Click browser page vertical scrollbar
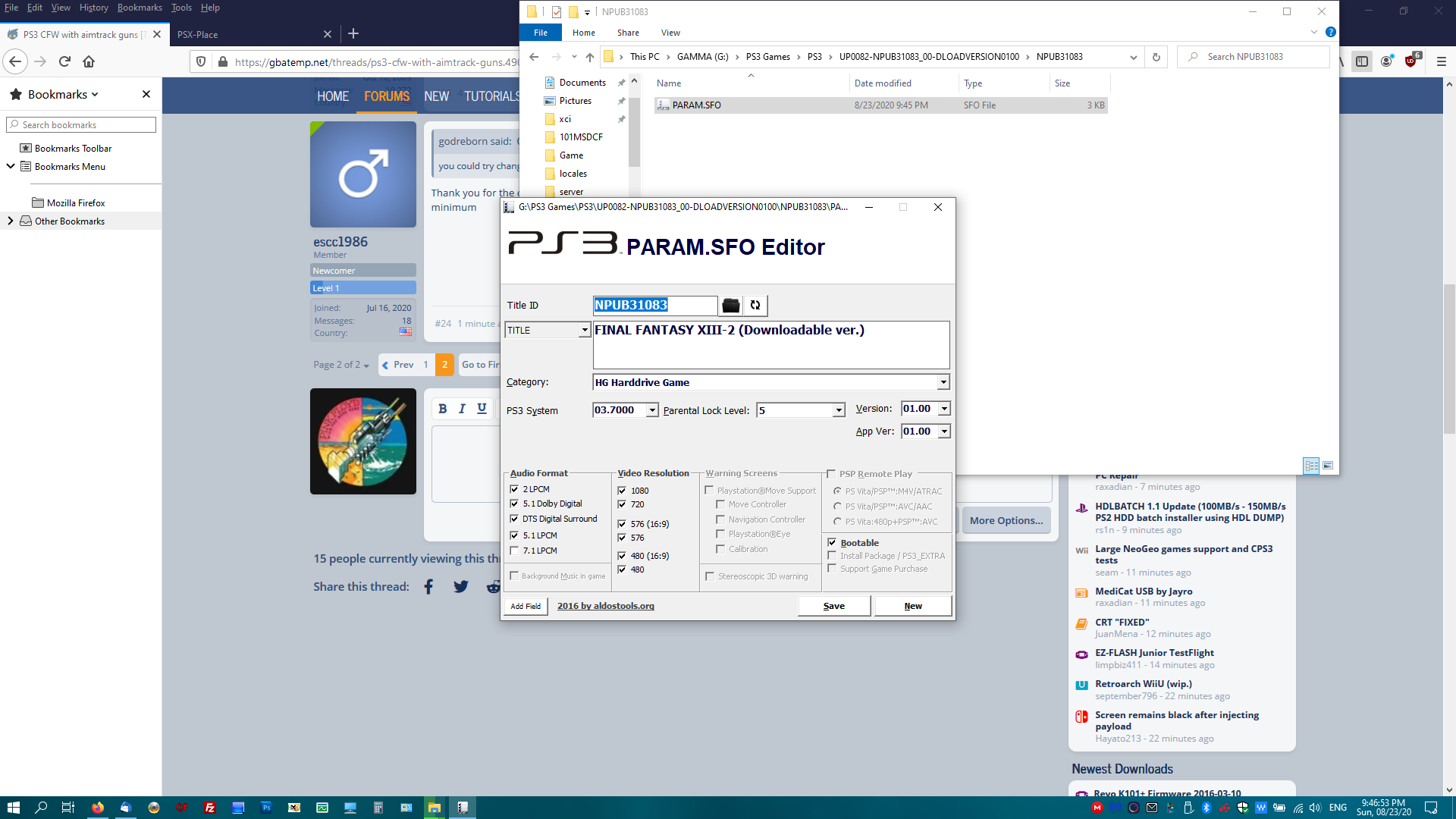 (x=1449, y=359)
